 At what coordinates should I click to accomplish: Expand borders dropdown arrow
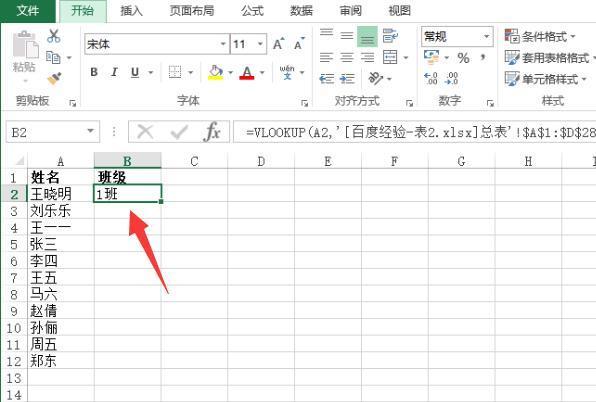[191, 72]
